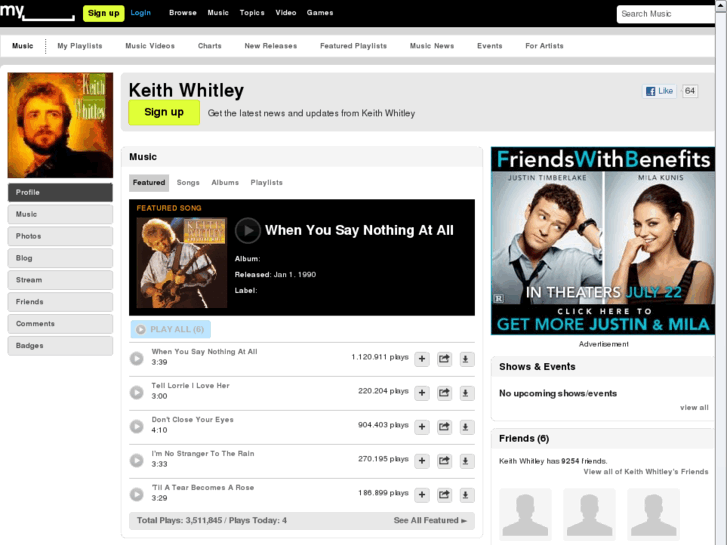The image size is (727, 545).
Task: Open the Browse menu
Action: [183, 13]
